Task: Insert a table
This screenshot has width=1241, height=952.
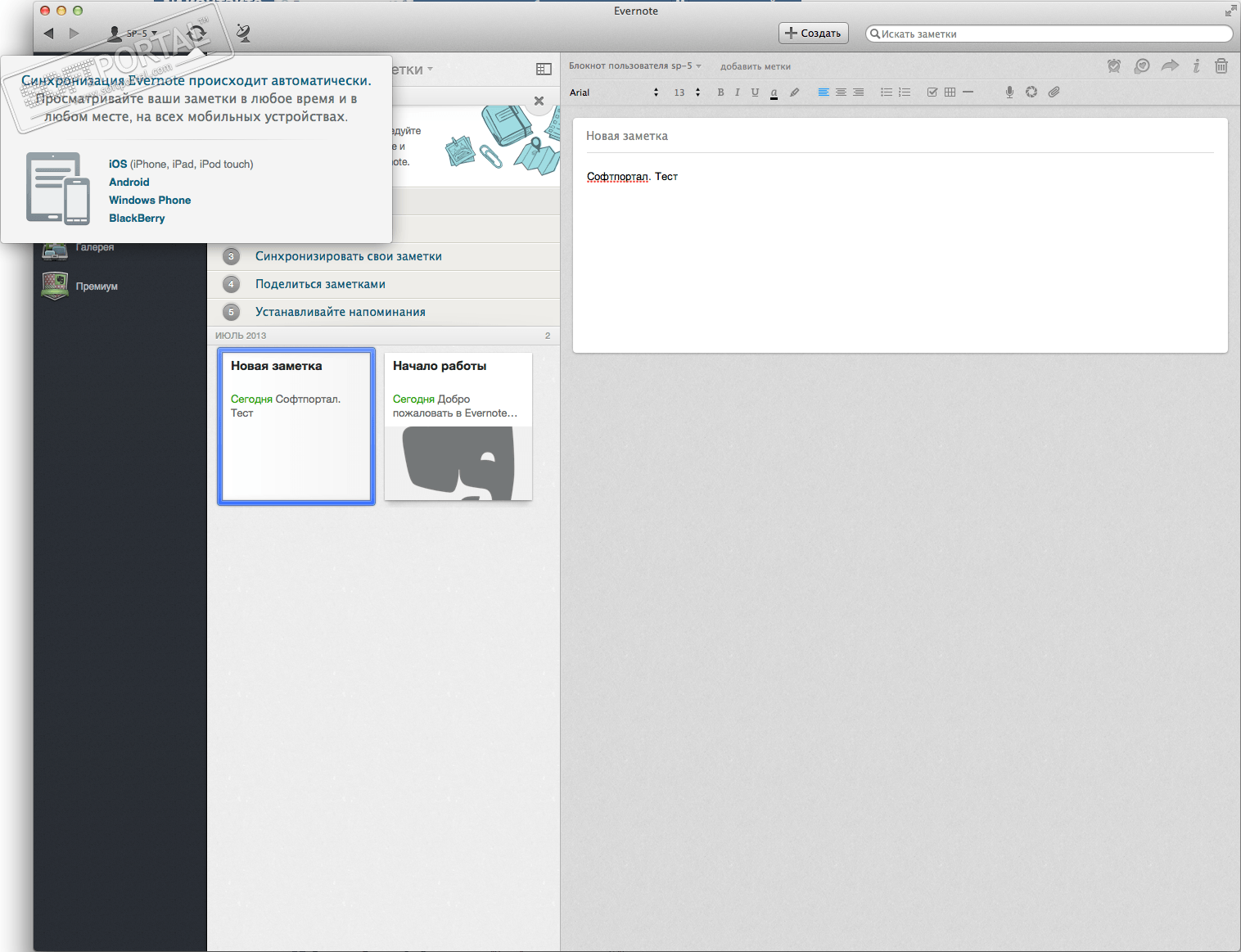Action: click(x=950, y=92)
